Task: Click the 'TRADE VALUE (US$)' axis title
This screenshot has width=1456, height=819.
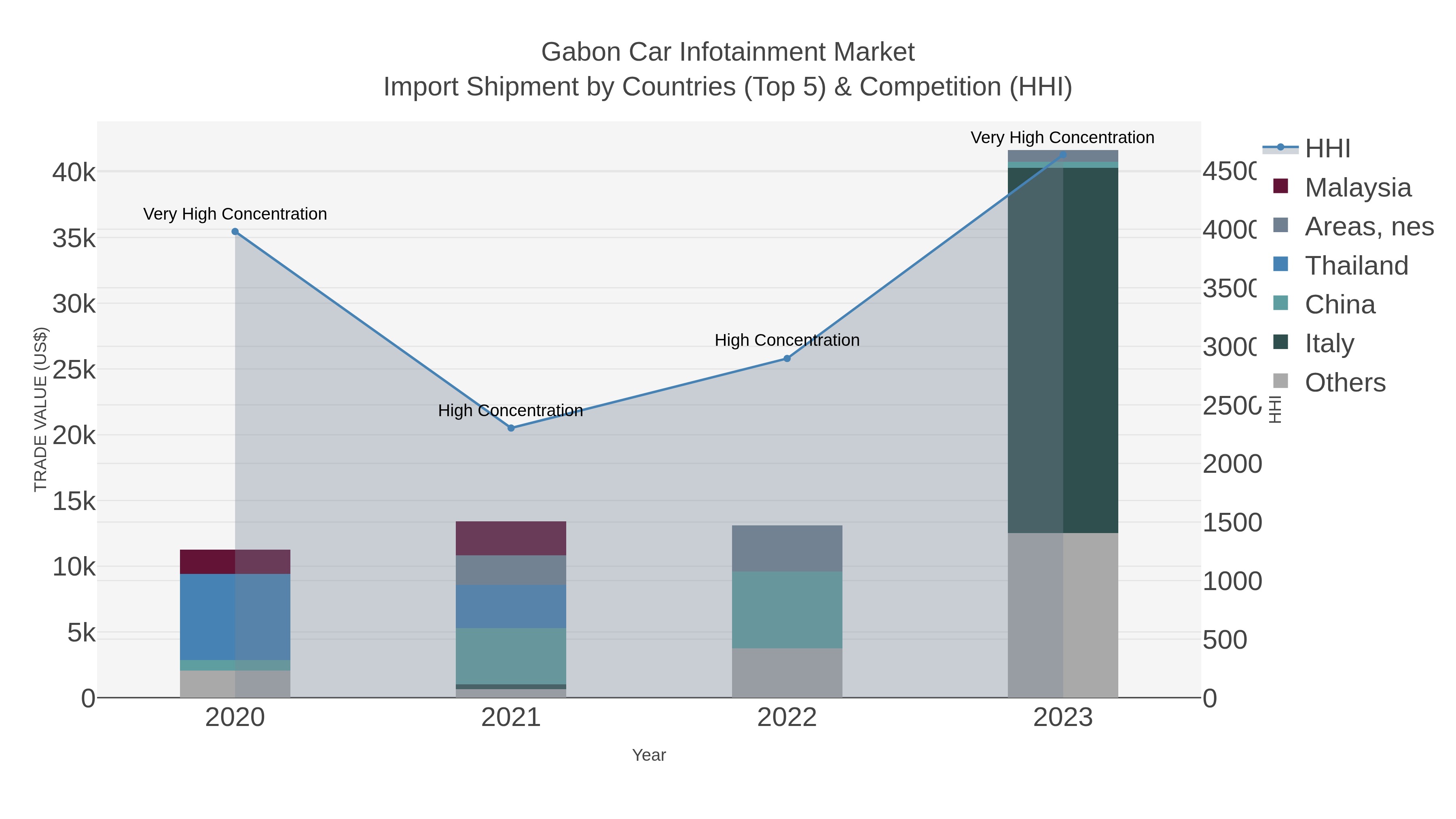Action: [40, 409]
